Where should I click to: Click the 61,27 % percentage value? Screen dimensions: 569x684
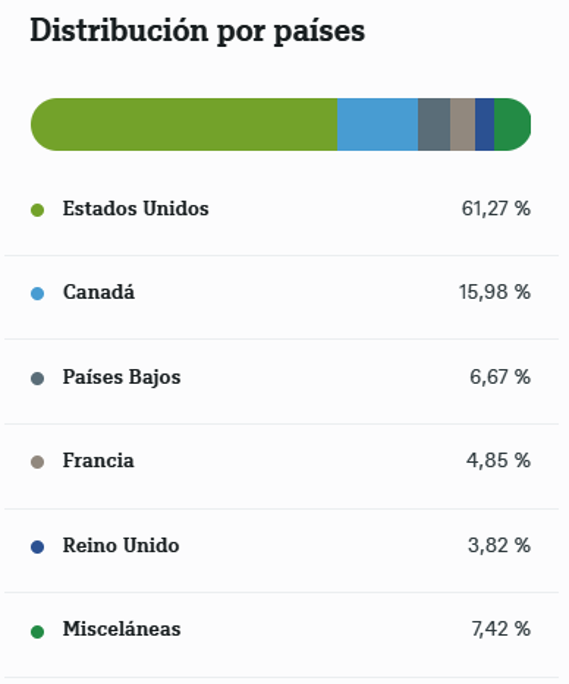496,209
